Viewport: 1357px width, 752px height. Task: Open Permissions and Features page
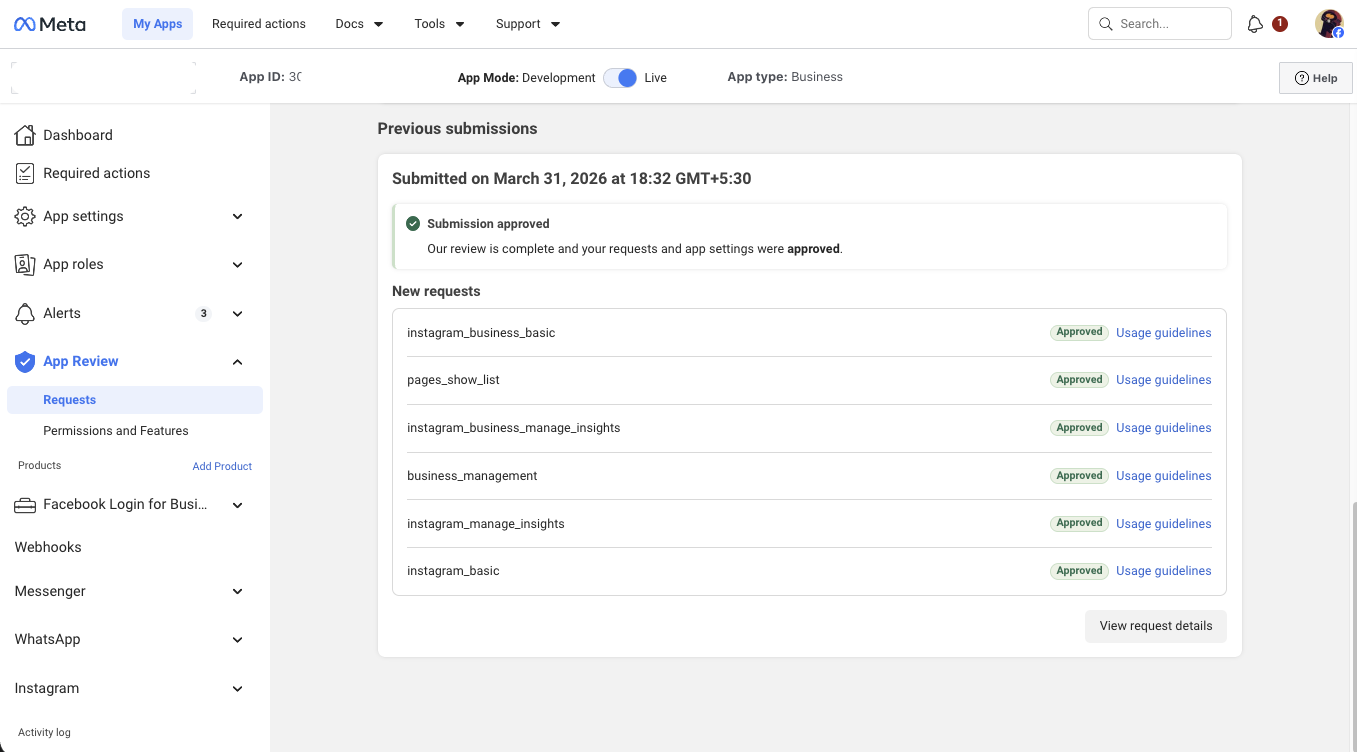click(116, 431)
